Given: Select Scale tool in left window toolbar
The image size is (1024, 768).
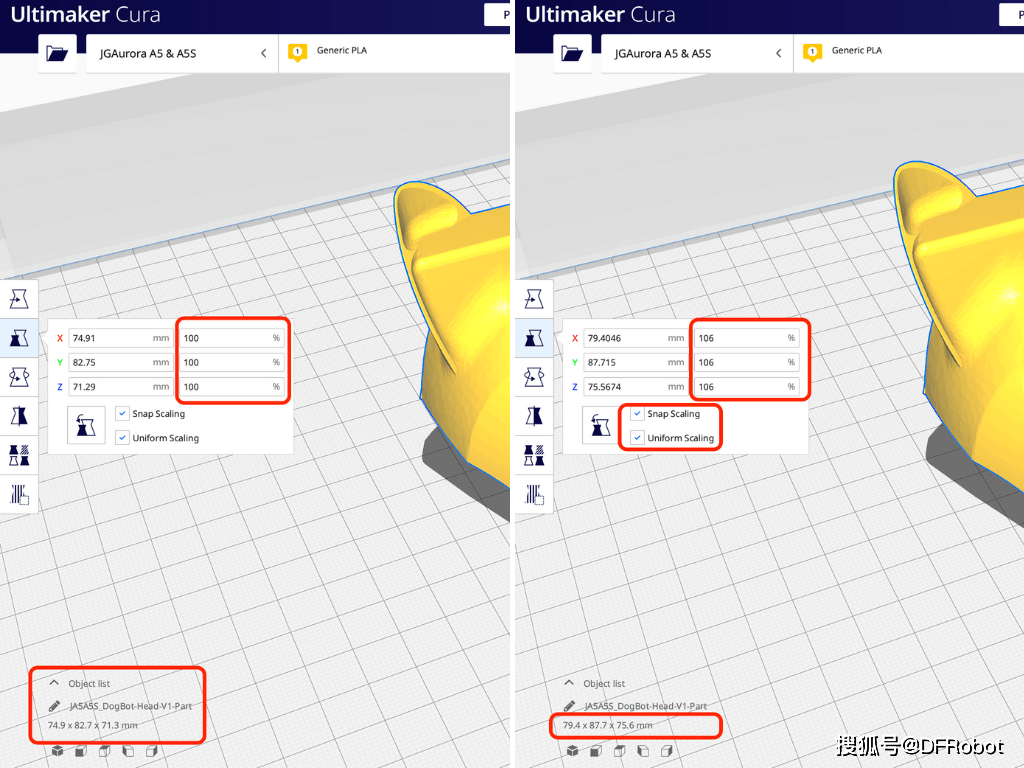Looking at the screenshot, I should click(19, 338).
